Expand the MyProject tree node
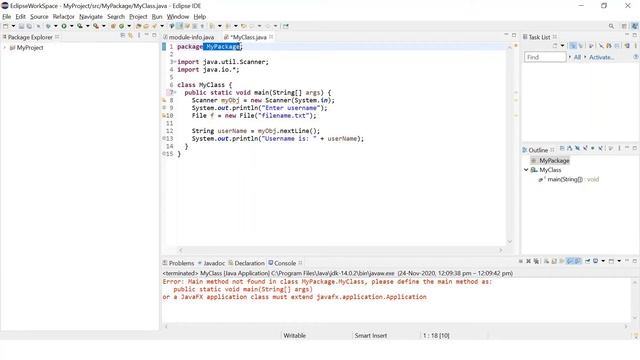Screen dimensions: 640x360 5,48
